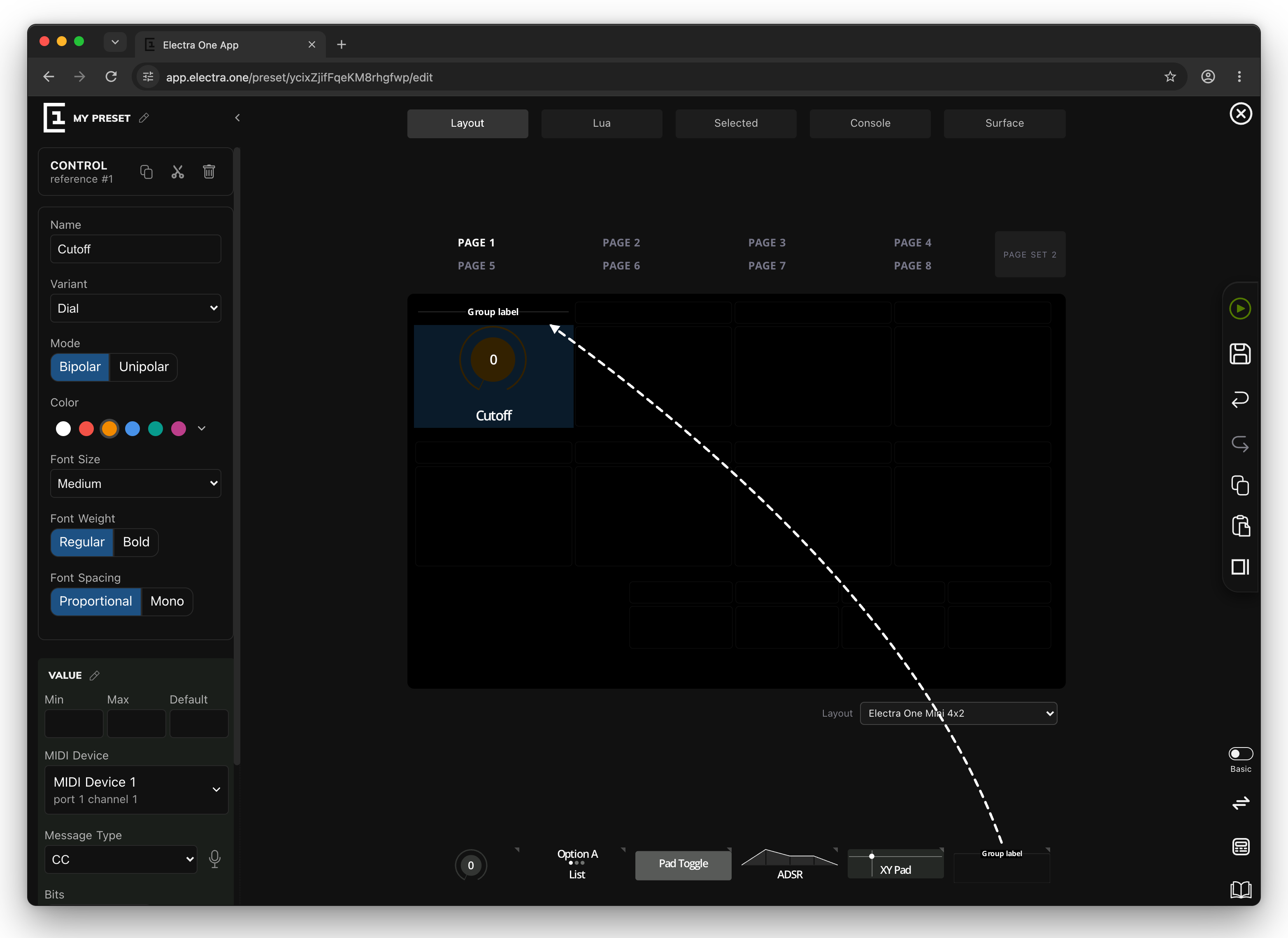This screenshot has width=1288, height=938.
Task: Pick the white color swatch
Action: coord(63,429)
